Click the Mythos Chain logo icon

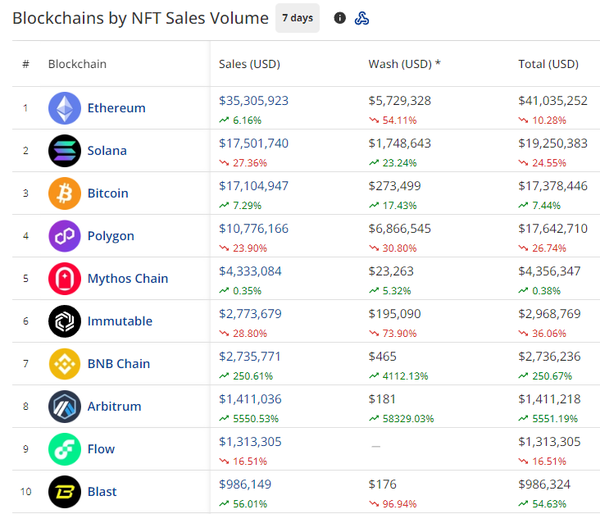[65, 279]
